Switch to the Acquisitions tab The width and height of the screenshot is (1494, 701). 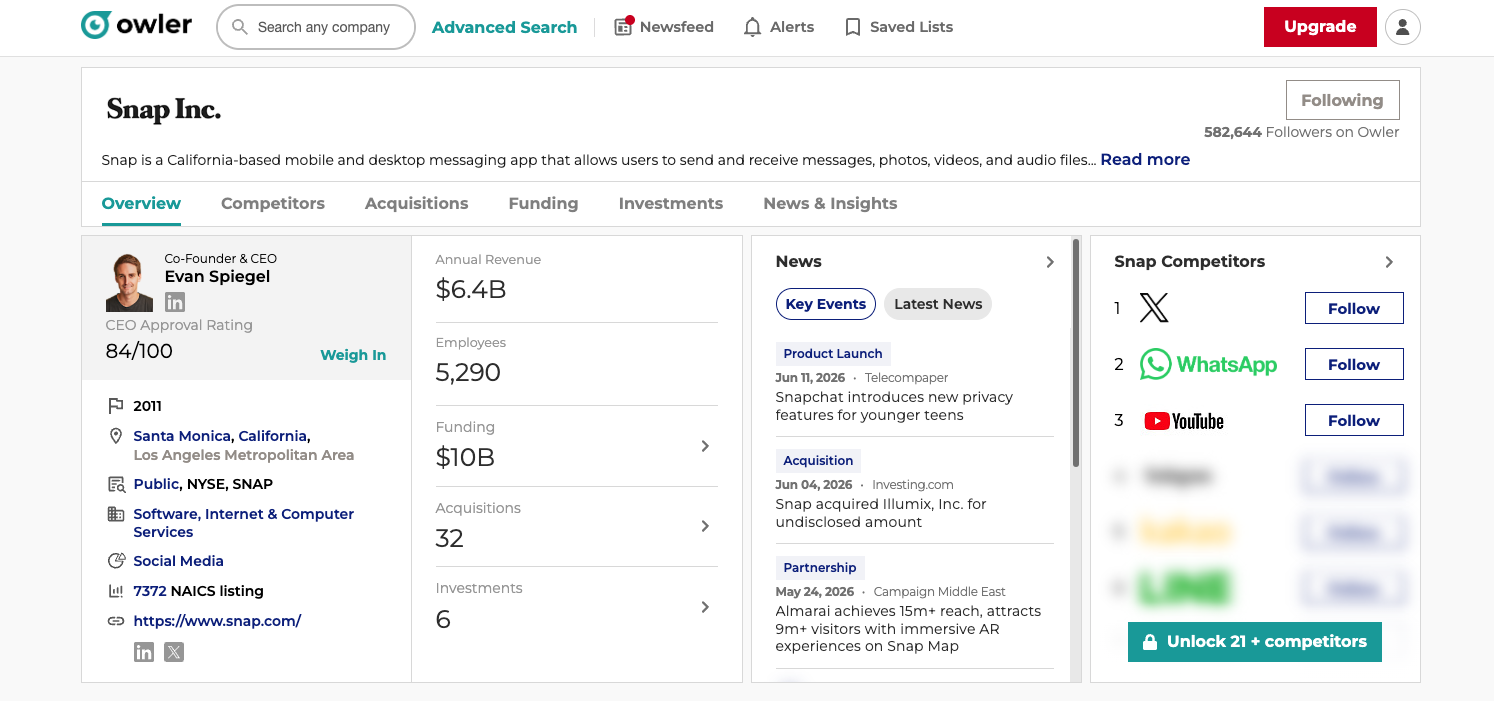coord(417,203)
